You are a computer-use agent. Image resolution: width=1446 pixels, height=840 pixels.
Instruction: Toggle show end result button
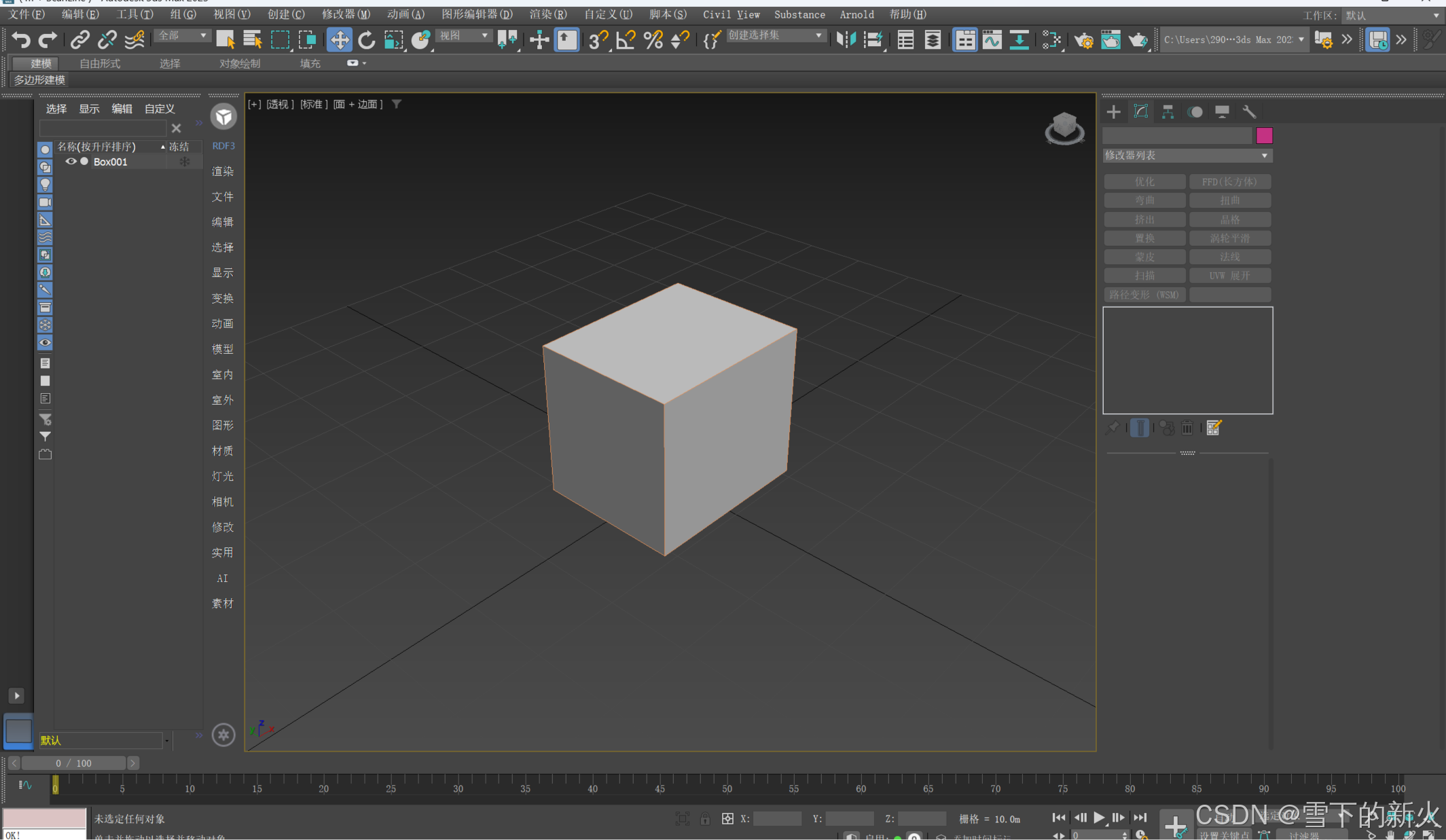[x=1140, y=428]
